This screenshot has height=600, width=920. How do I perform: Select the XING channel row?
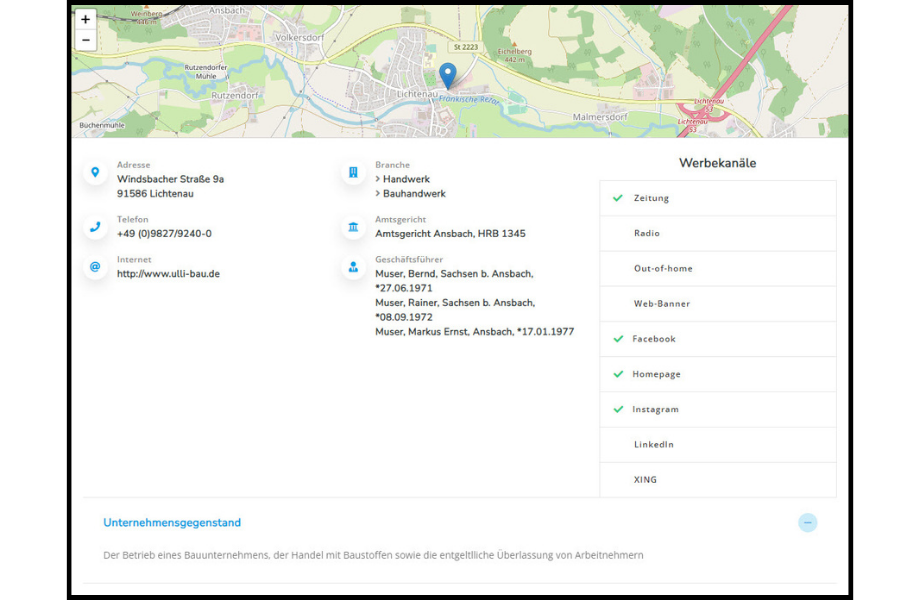[x=718, y=480]
